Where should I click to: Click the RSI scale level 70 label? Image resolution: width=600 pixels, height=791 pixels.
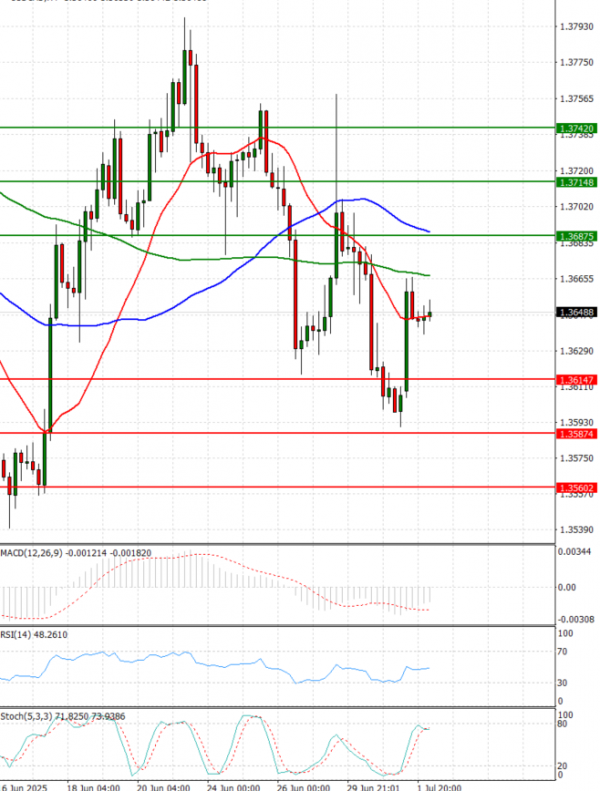tap(563, 652)
